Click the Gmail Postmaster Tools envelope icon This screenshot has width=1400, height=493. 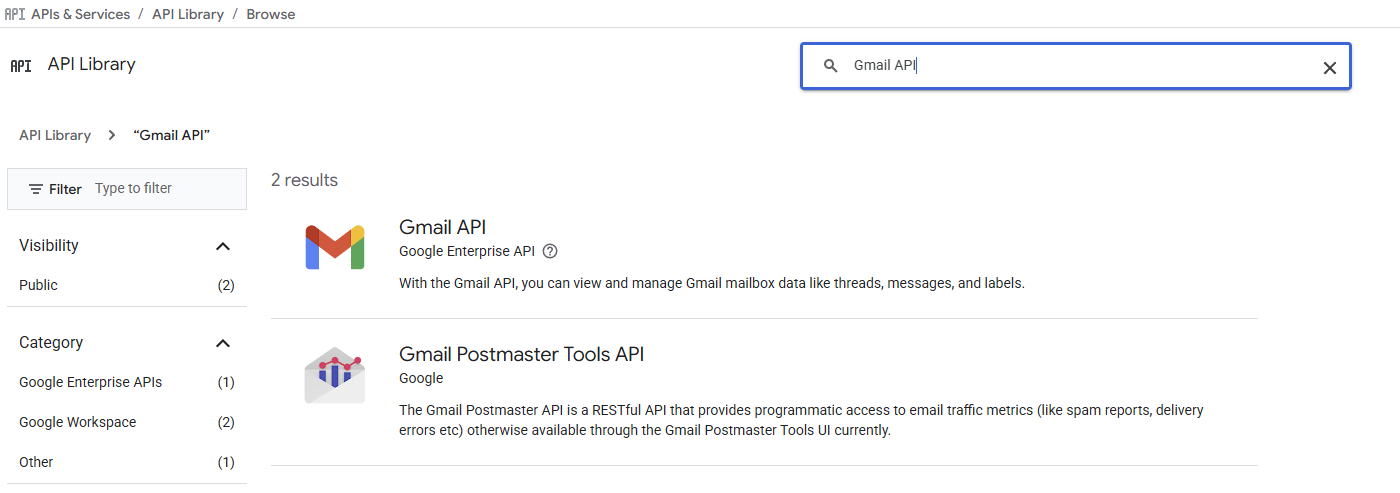pos(335,375)
